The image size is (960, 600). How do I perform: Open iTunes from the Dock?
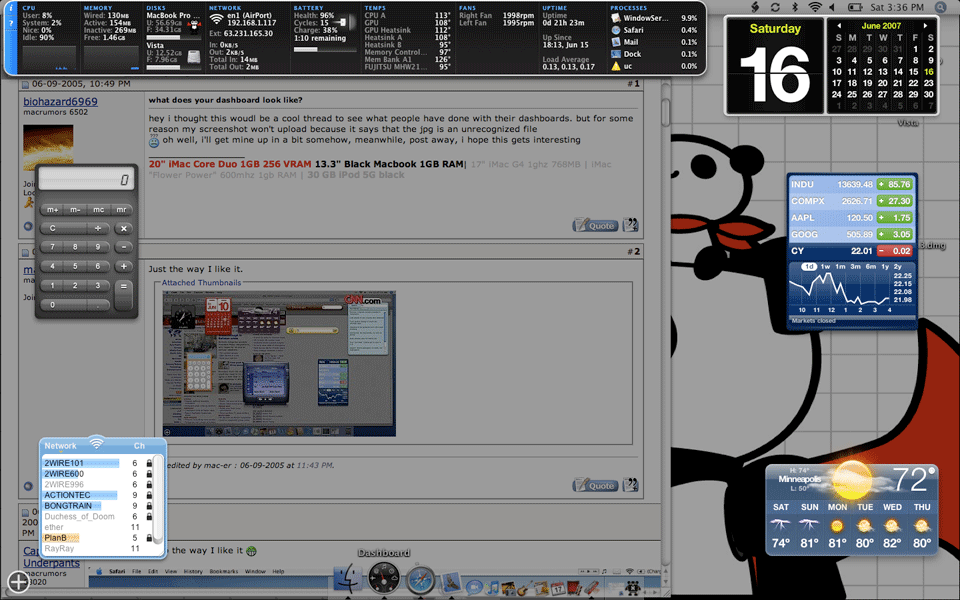click(x=492, y=588)
